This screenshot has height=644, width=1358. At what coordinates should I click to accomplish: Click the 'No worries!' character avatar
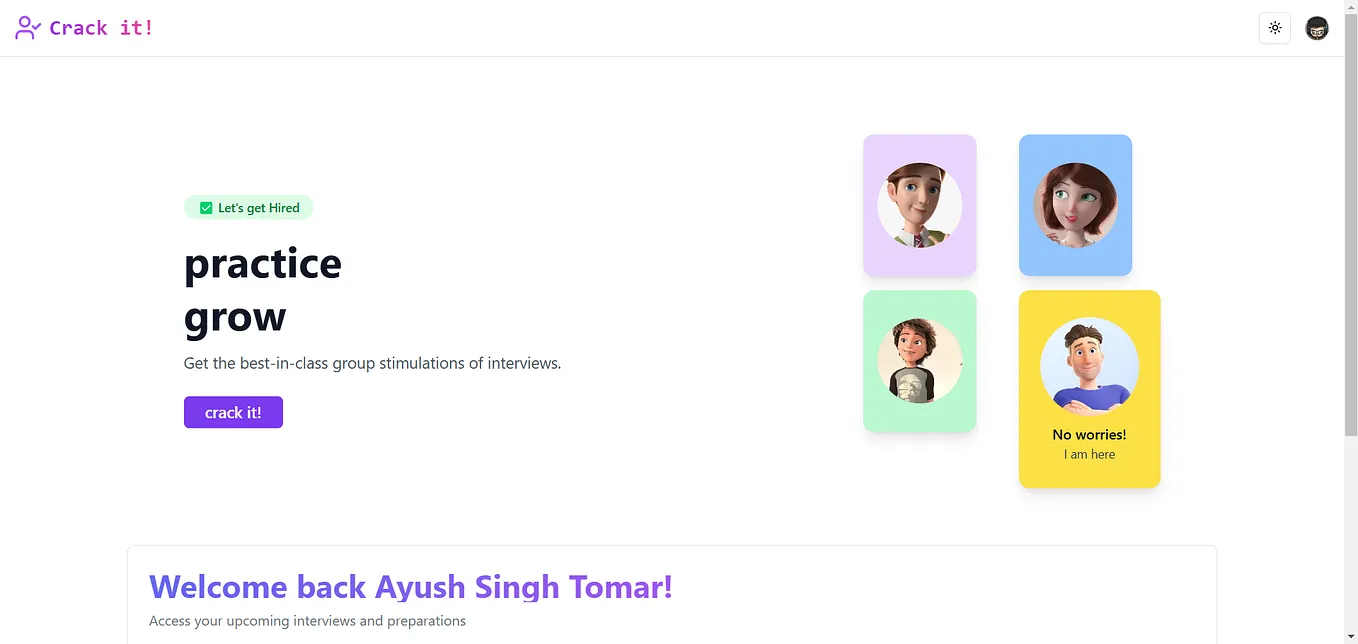click(x=1089, y=367)
